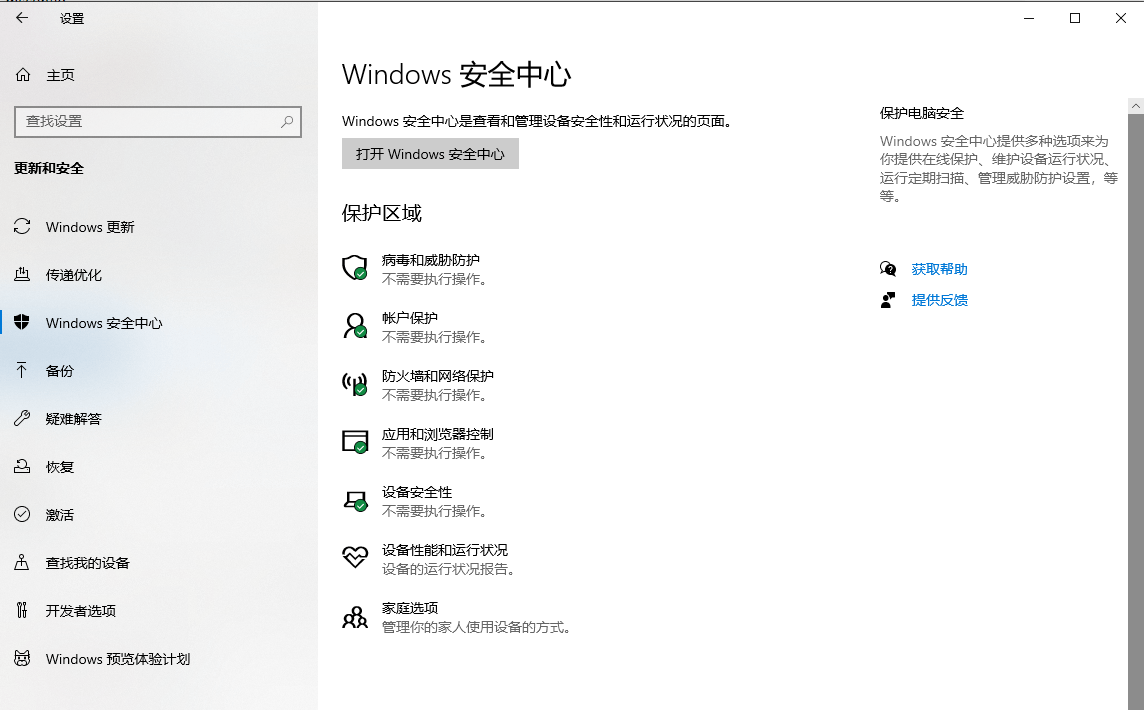
Task: Click the 恢复 sidebar icon
Action: pyautogui.click(x=22, y=466)
